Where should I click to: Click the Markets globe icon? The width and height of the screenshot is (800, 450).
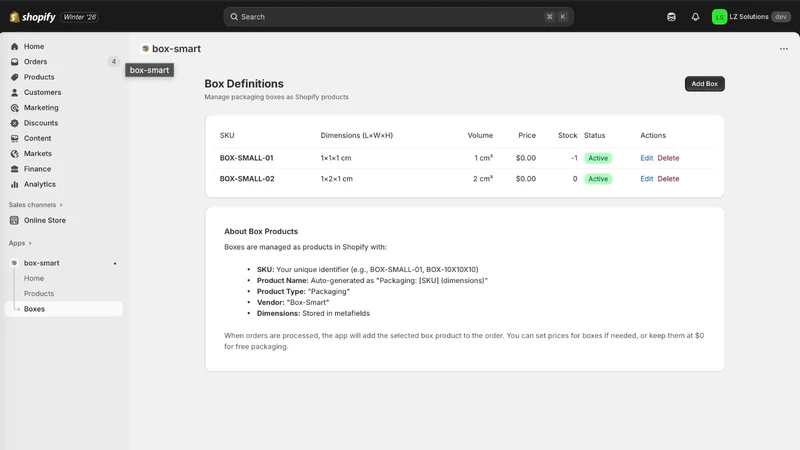pos(14,154)
